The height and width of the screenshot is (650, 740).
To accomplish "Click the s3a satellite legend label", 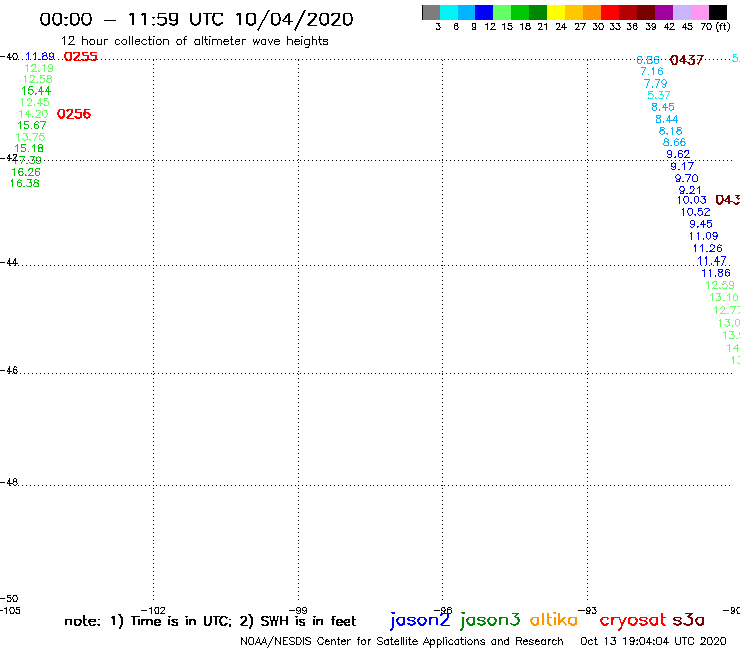I will (688, 620).
